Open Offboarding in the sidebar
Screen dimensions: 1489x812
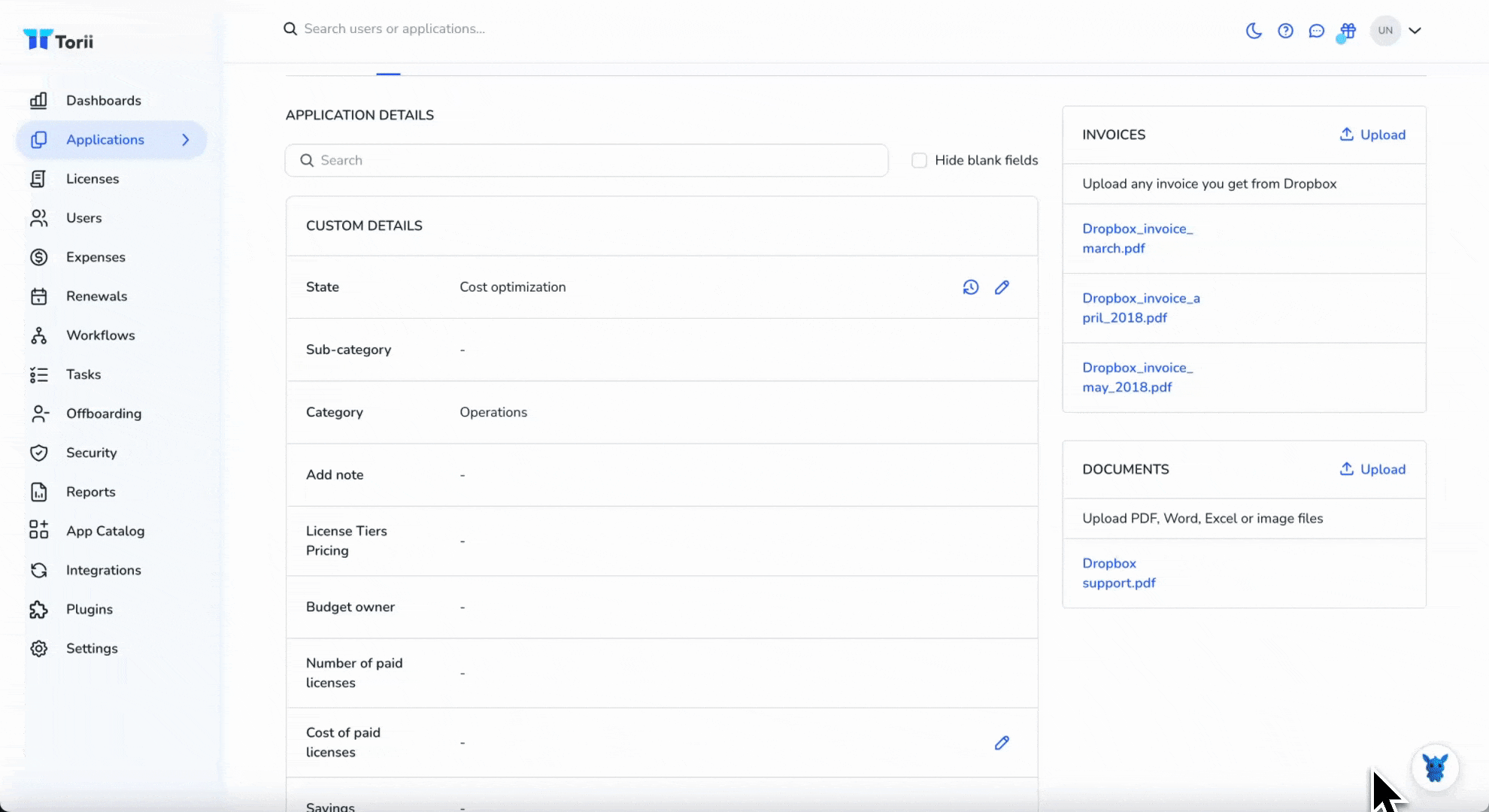[104, 414]
